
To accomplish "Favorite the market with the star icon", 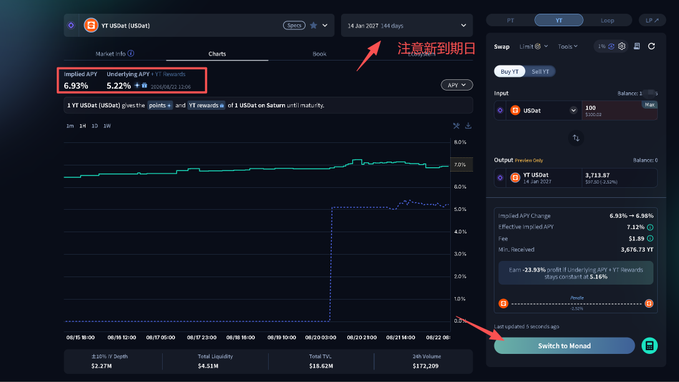I will click(x=314, y=26).
